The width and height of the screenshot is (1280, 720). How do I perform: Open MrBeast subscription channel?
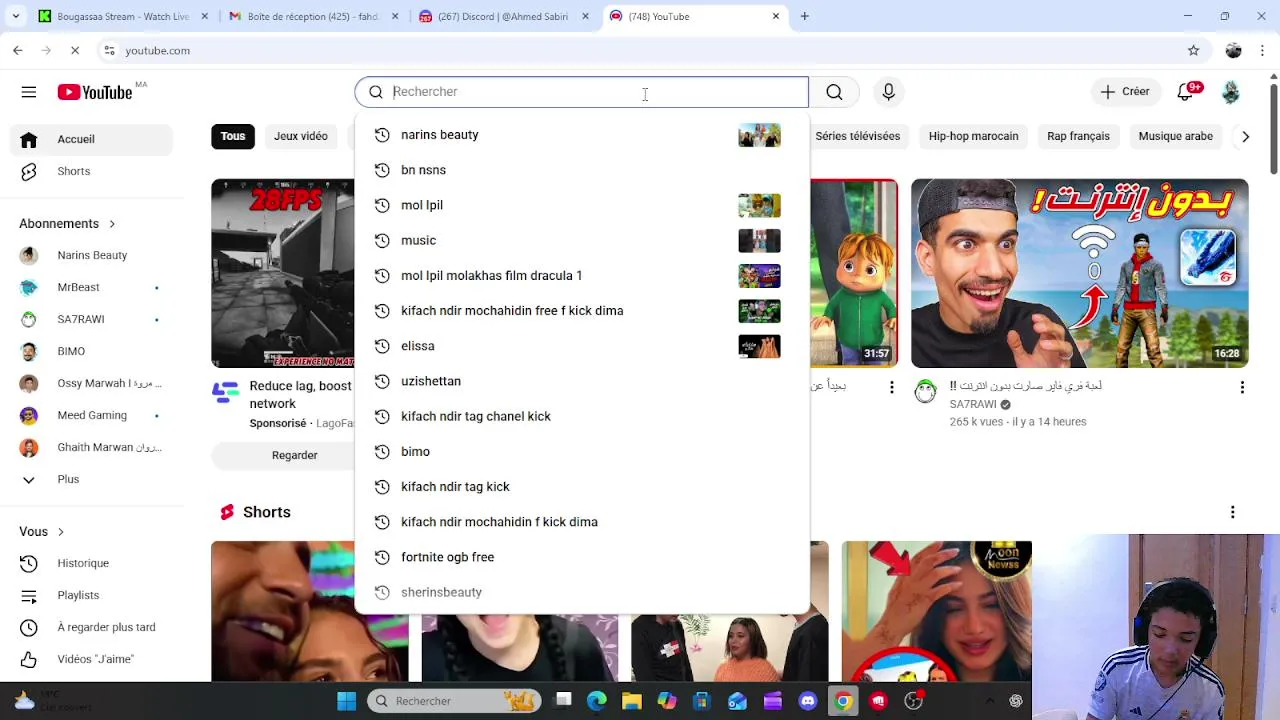click(x=91, y=287)
